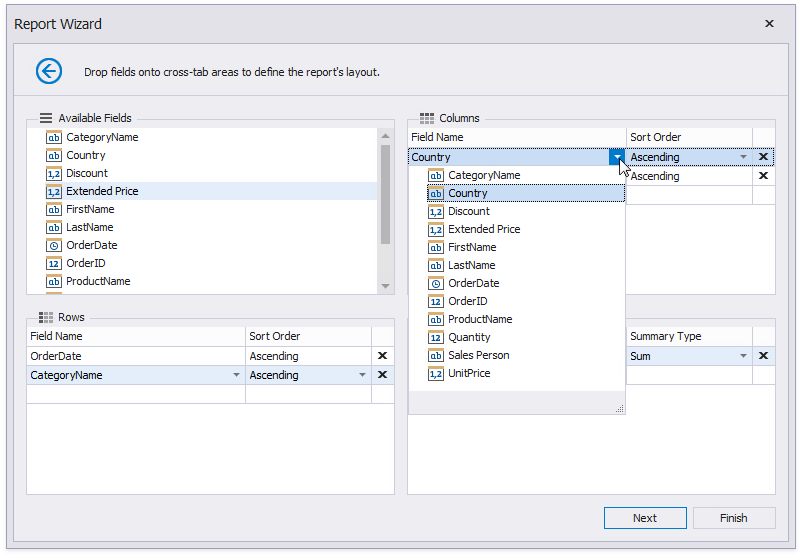Open Summary Type Sum dropdown
This screenshot has width=802, height=557.
point(743,356)
